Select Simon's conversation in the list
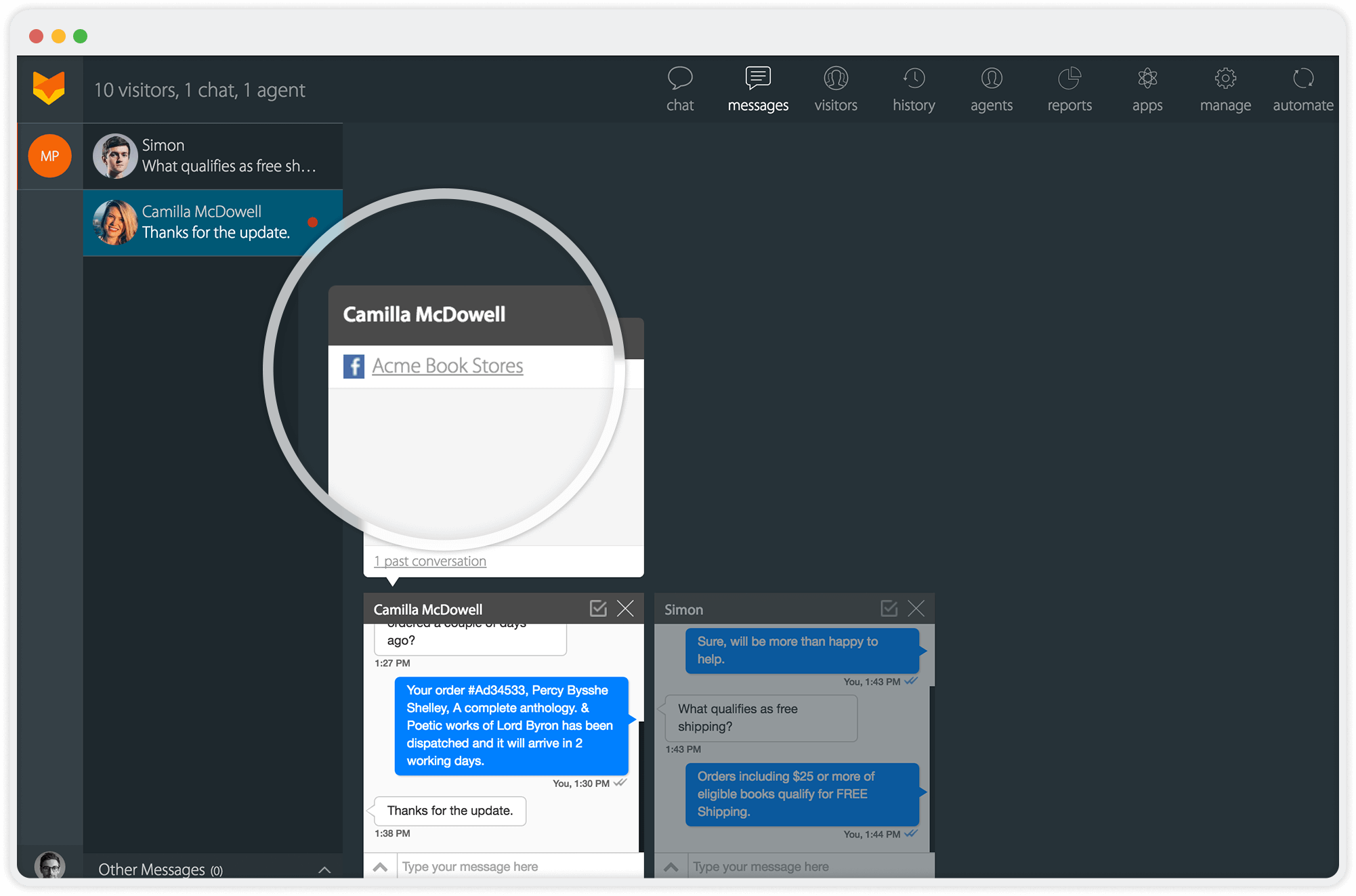This screenshot has width=1356, height=896. click(213, 156)
